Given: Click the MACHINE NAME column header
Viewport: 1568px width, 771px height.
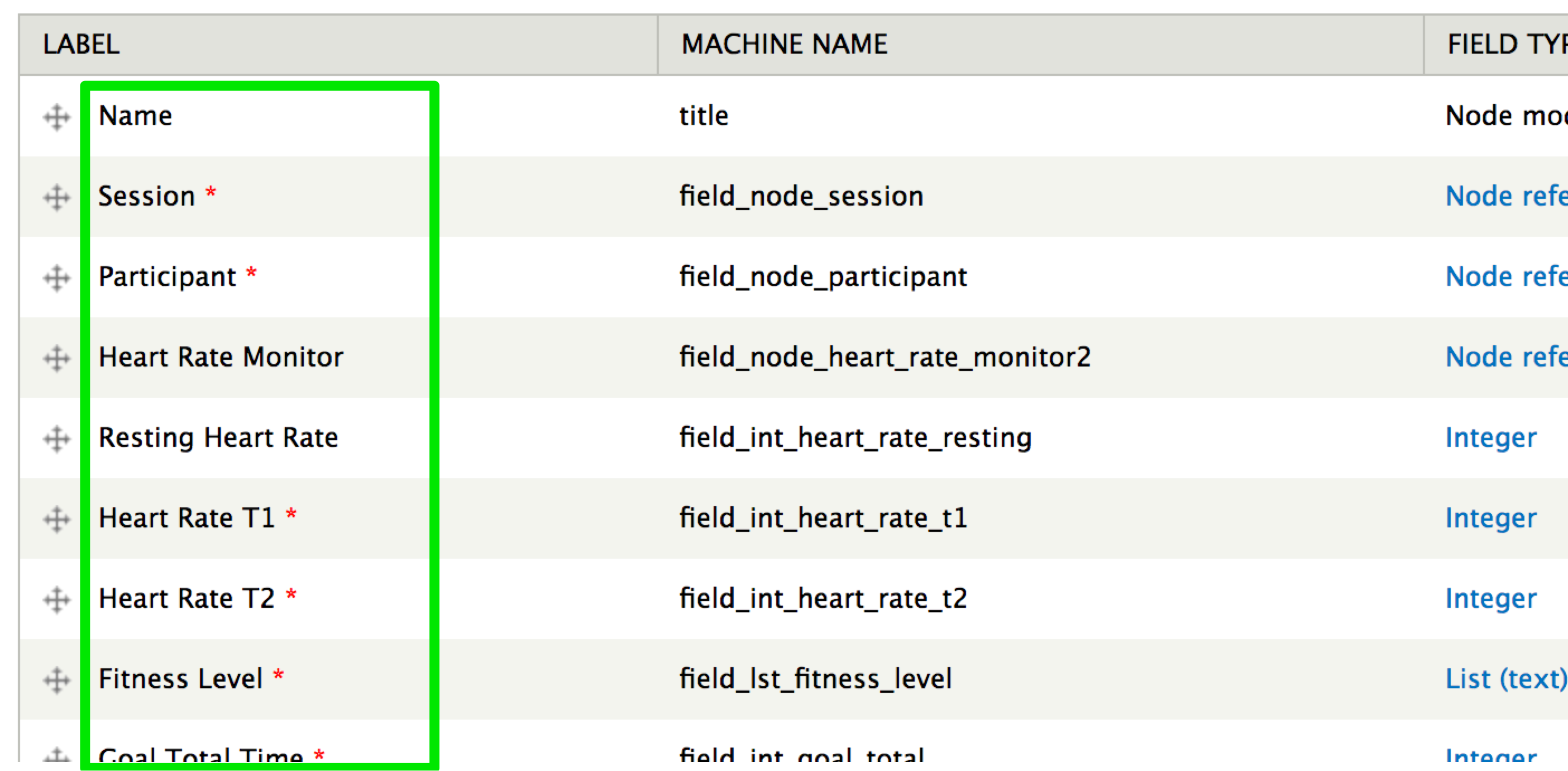Looking at the screenshot, I should (784, 44).
